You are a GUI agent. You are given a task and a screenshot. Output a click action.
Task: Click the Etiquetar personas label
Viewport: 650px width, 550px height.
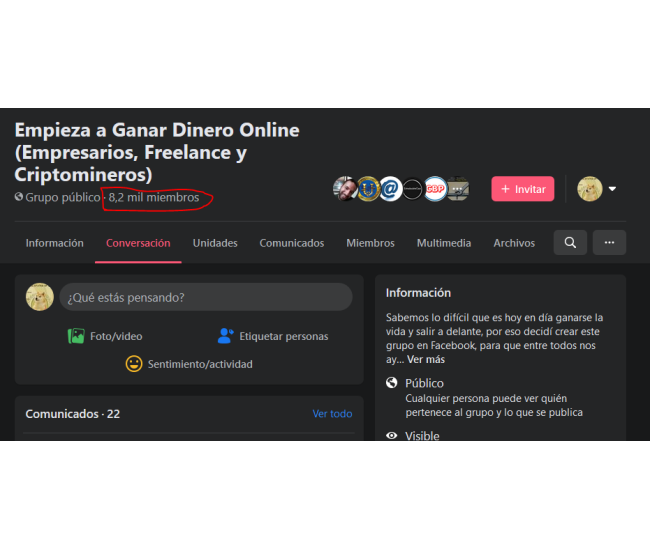284,336
